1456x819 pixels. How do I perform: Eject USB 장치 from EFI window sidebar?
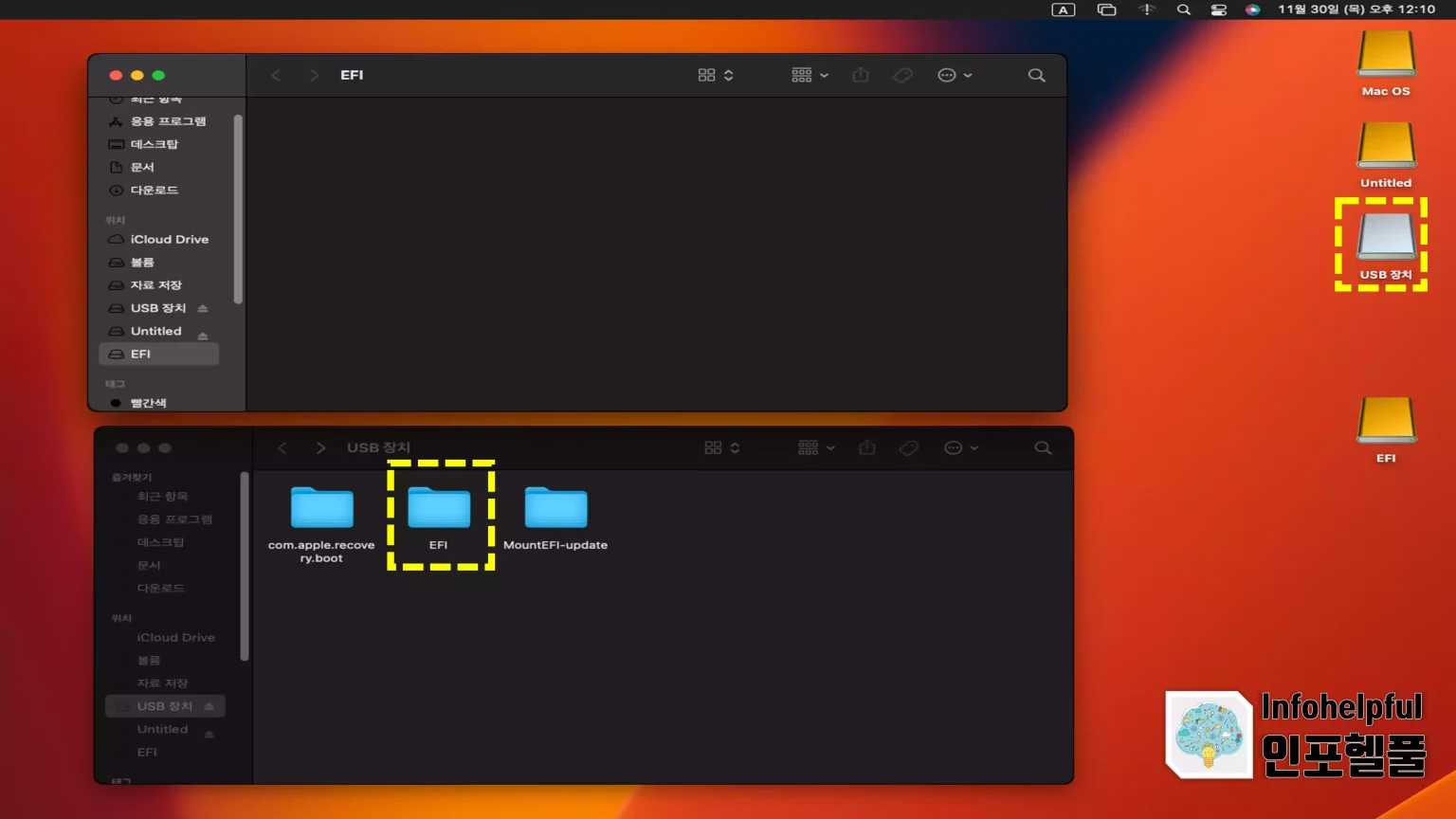click(203, 308)
